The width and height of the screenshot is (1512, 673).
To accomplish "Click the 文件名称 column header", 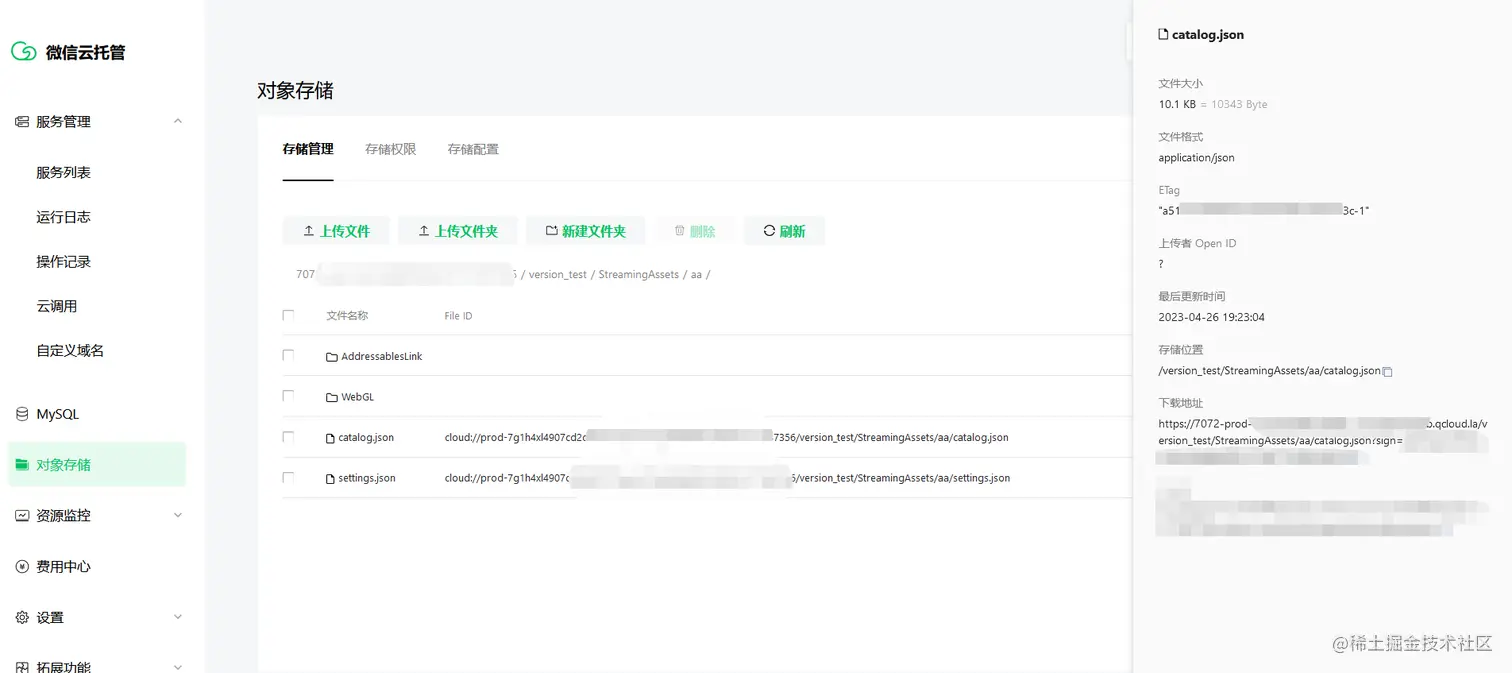I will 347,316.
